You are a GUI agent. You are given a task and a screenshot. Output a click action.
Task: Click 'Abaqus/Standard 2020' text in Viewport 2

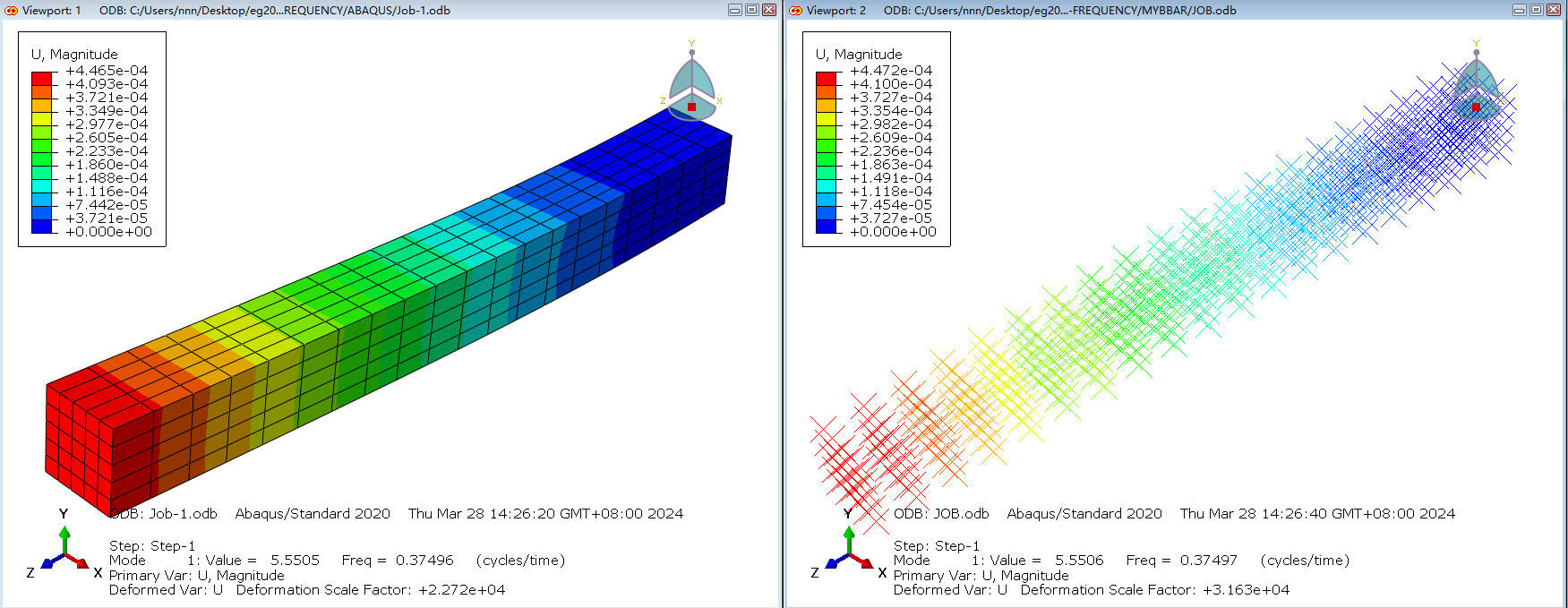pyautogui.click(x=1084, y=514)
